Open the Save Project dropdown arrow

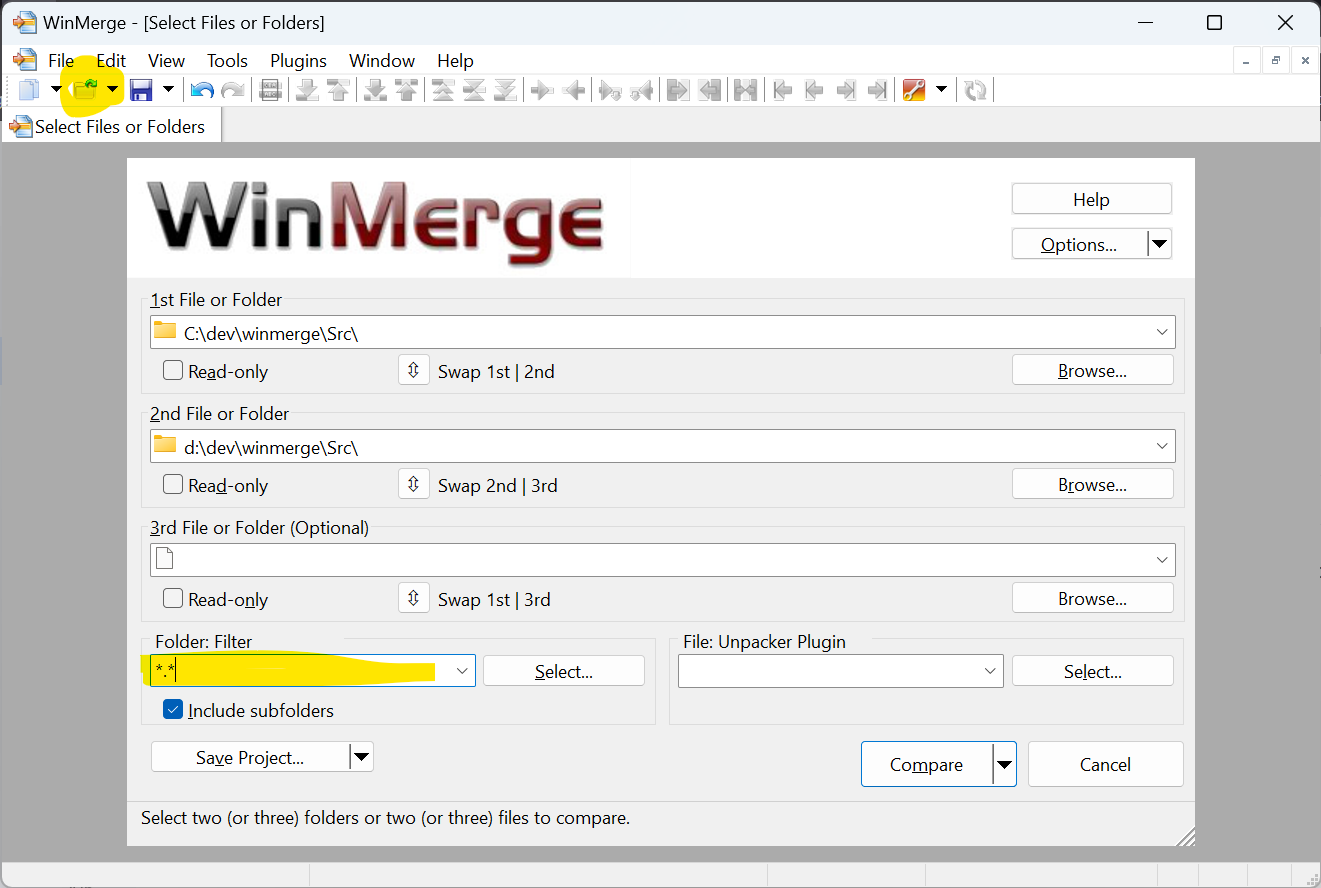(x=361, y=757)
